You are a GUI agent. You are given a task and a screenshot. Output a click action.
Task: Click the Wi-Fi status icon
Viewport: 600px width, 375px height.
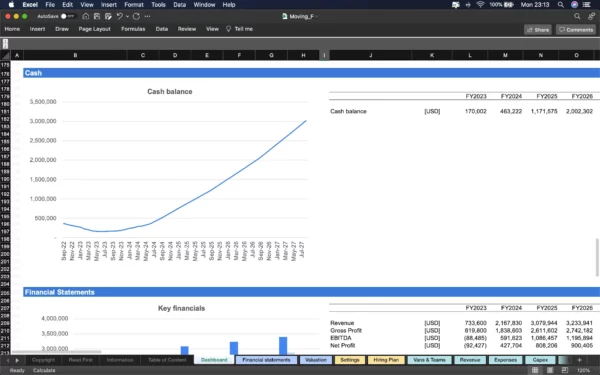tap(480, 5)
